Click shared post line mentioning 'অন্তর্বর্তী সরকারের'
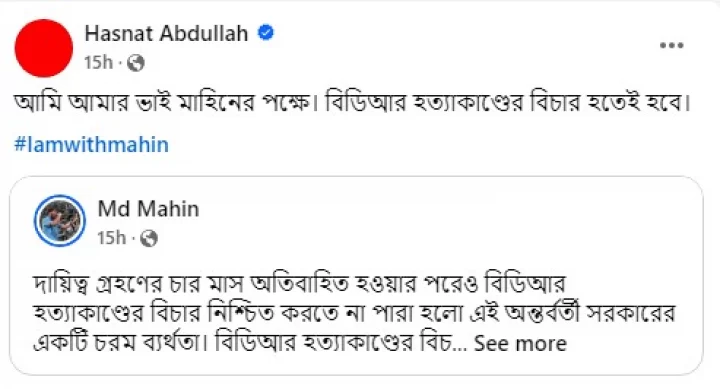This screenshot has height=389, width=720. coord(354,313)
